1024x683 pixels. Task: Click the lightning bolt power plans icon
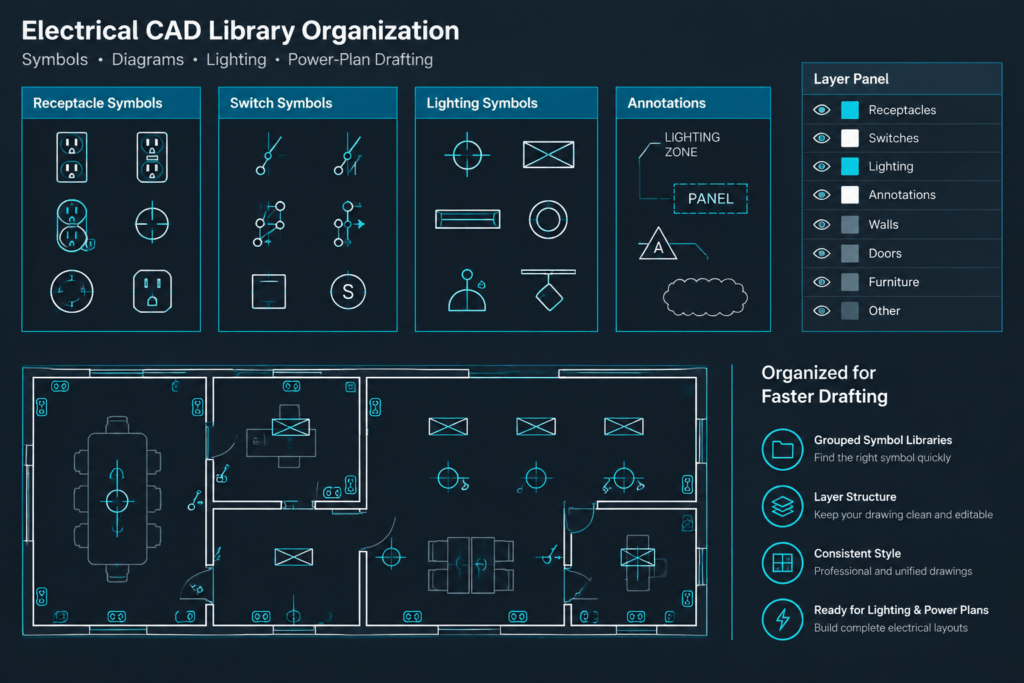click(x=782, y=619)
